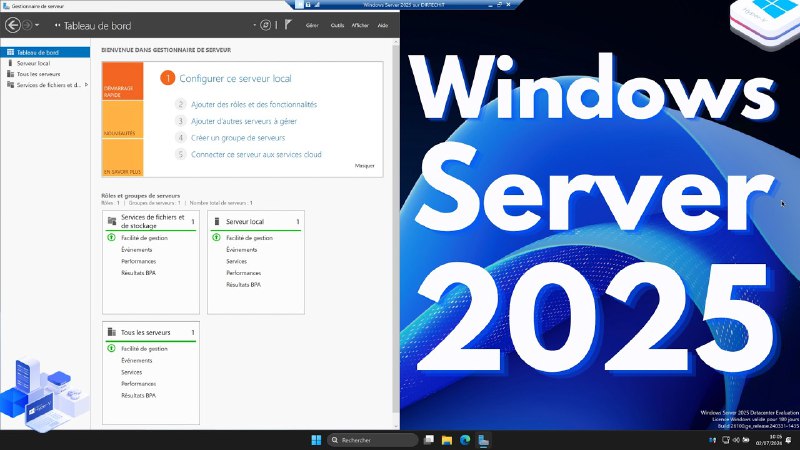Click Performances in Services de fichiers tile
This screenshot has height=450, width=800.
tap(138, 261)
